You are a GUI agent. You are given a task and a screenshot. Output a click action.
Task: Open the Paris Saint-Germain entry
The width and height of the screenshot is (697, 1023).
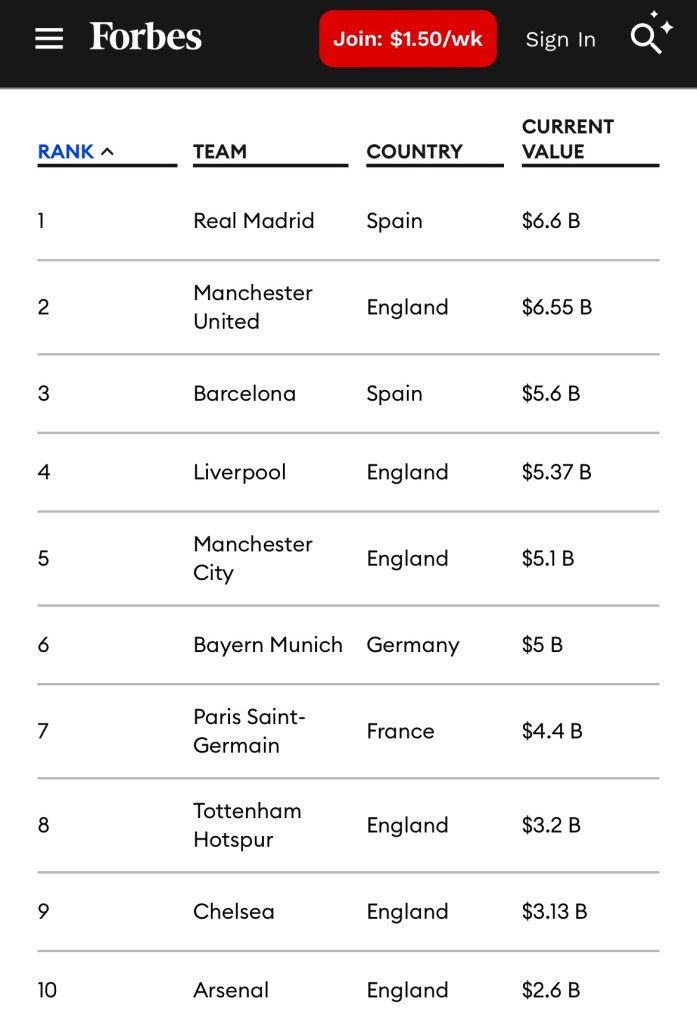point(249,731)
